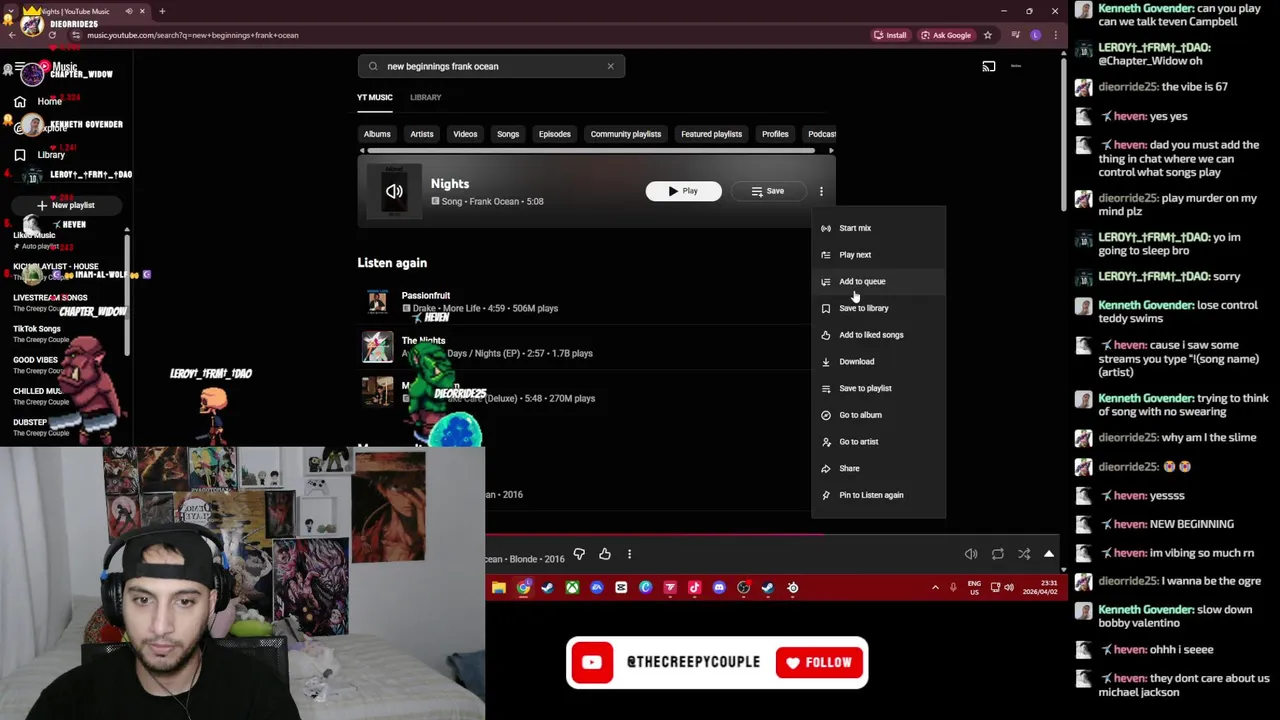Click the search field with 'new beginnings frank ocean'

(491, 66)
